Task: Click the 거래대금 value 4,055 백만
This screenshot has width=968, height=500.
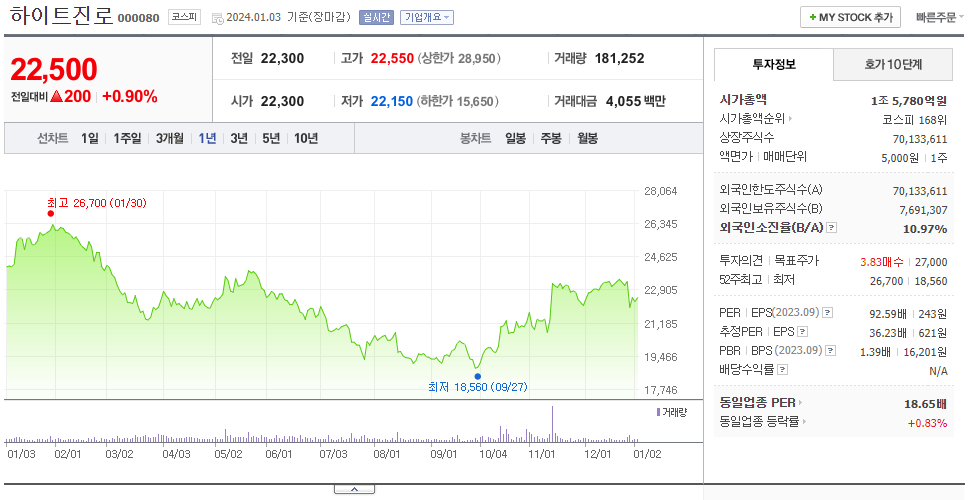Action: point(635,101)
